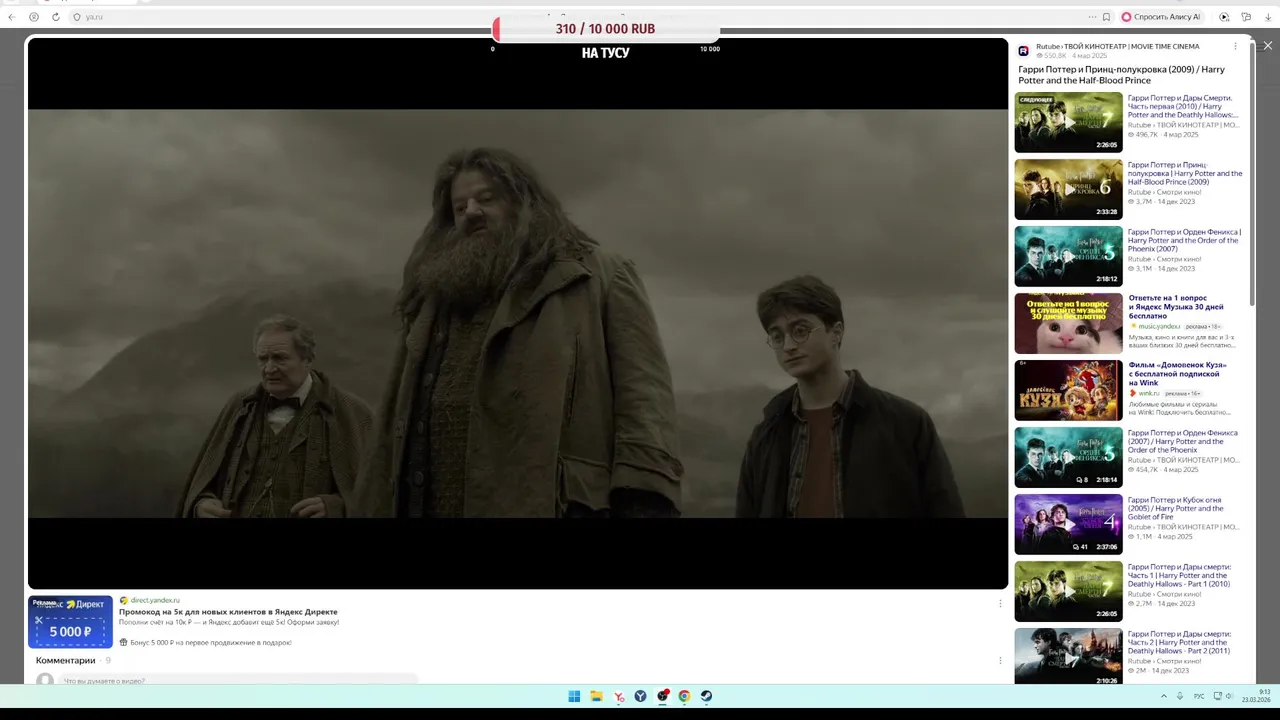This screenshot has height=720, width=1280.
Task: Click Промокод на 5к ad headline
Action: [228, 611]
